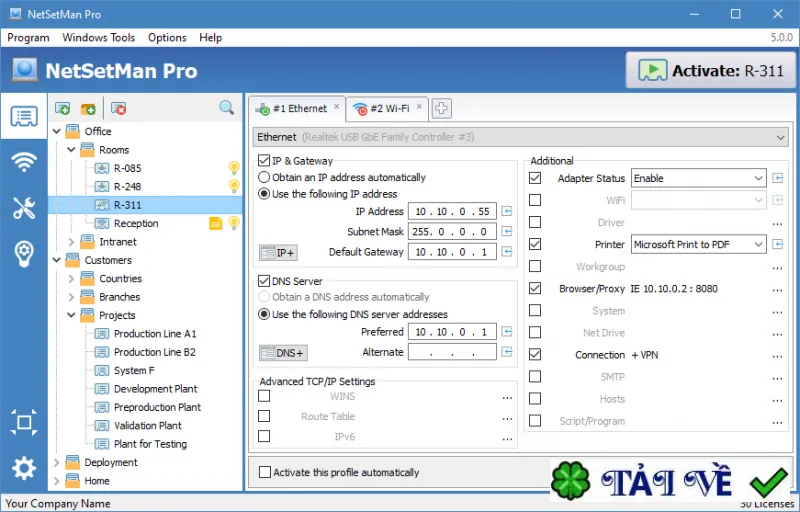
Task: Enable Route Table checkbox
Action: click(264, 416)
